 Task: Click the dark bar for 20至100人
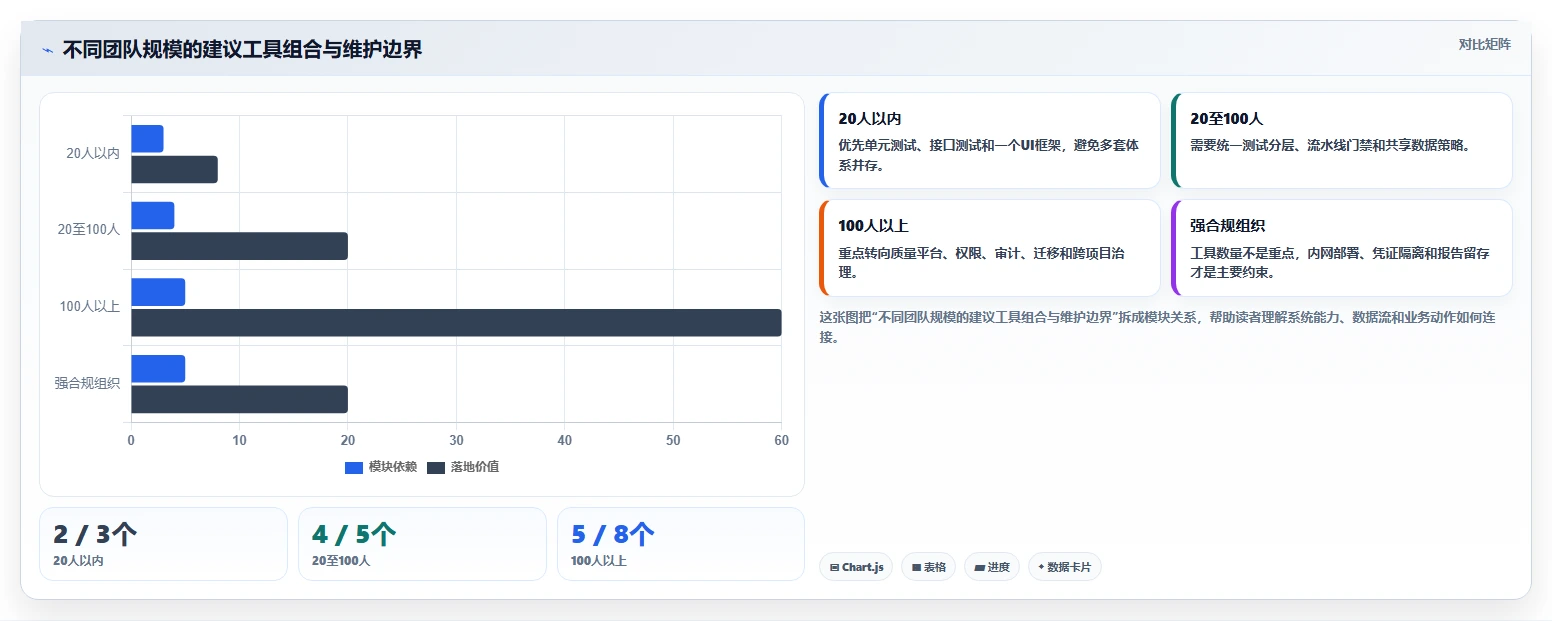[x=239, y=246]
